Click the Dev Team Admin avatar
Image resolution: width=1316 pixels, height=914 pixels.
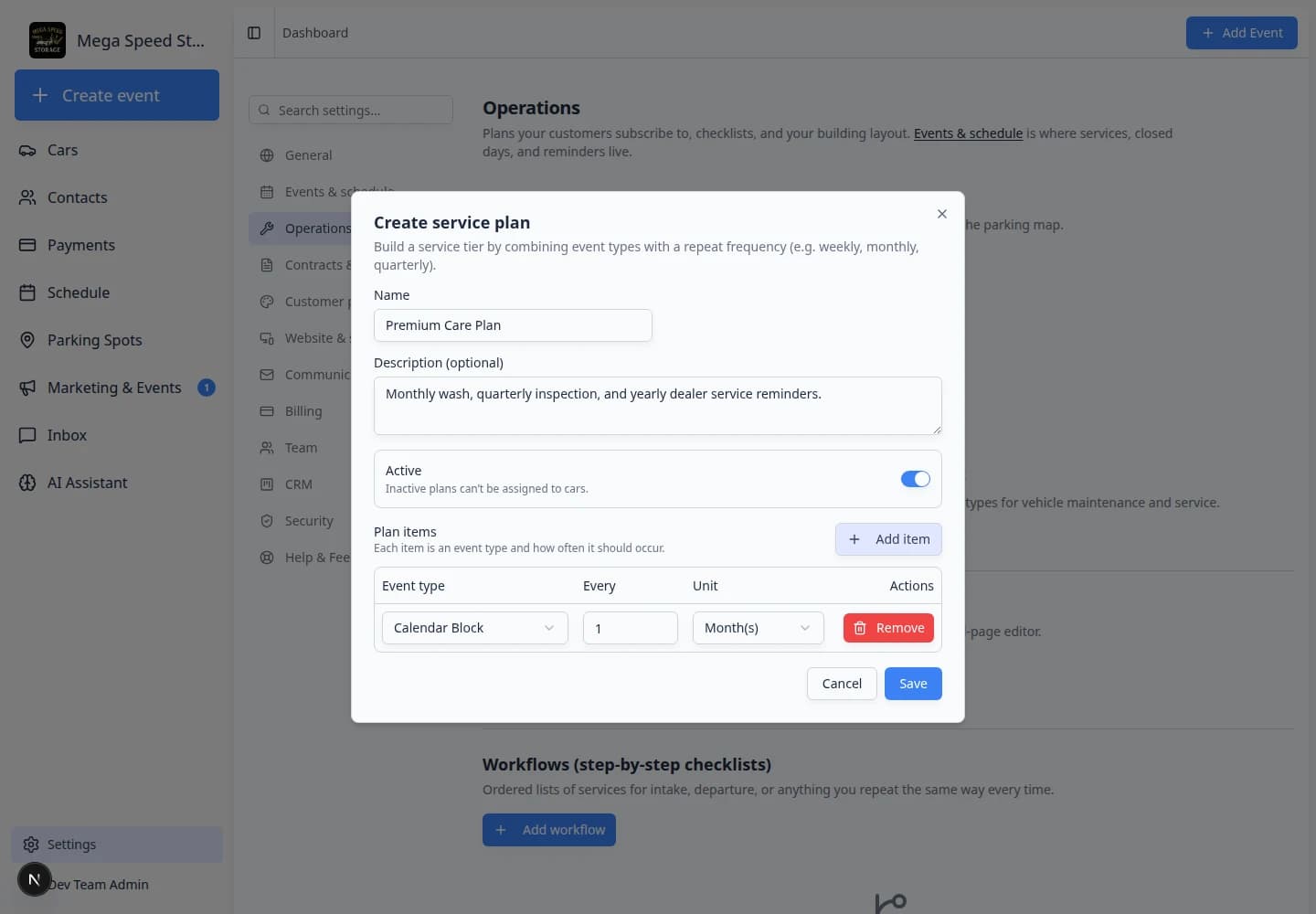tap(35, 880)
